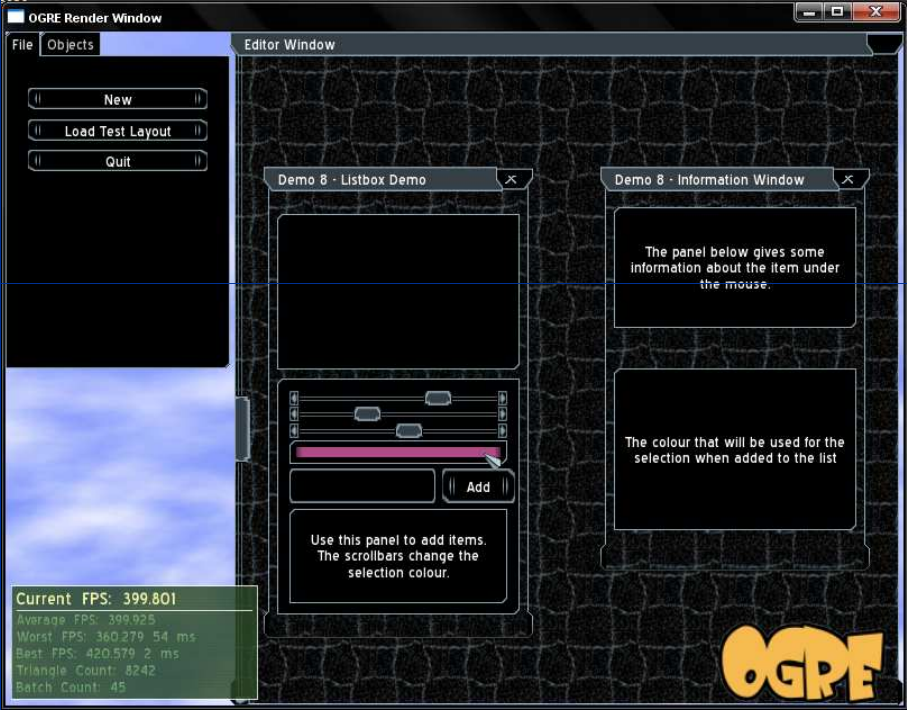Click the Add button
The height and width of the screenshot is (710, 907).
[x=478, y=487]
